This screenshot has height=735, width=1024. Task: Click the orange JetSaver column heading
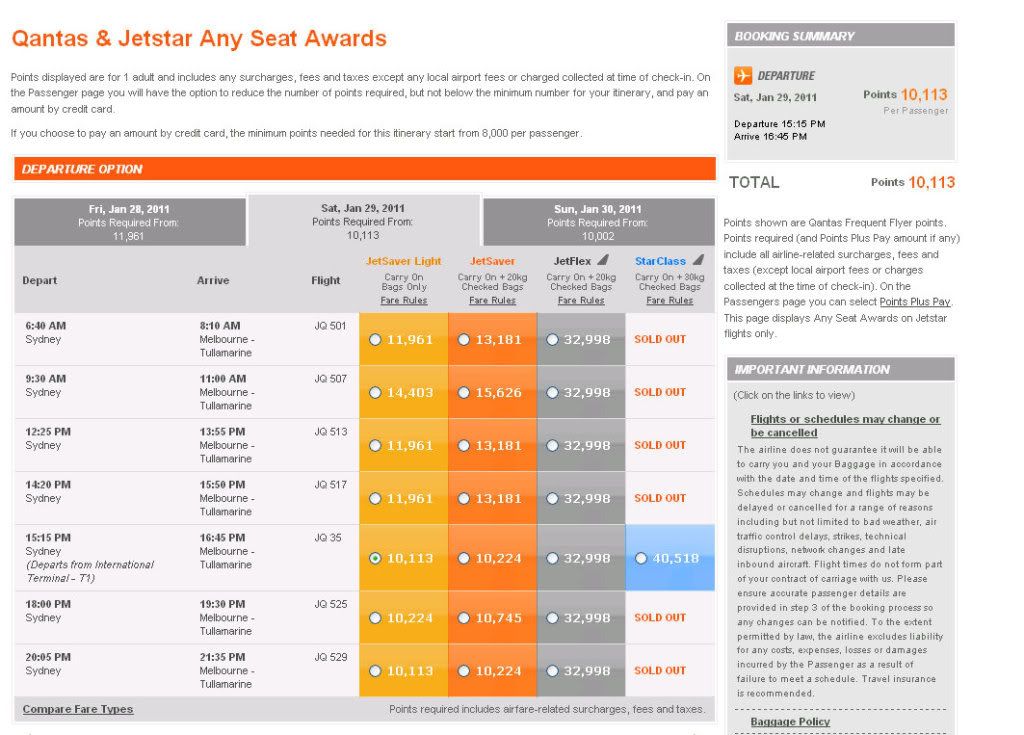[x=492, y=261]
